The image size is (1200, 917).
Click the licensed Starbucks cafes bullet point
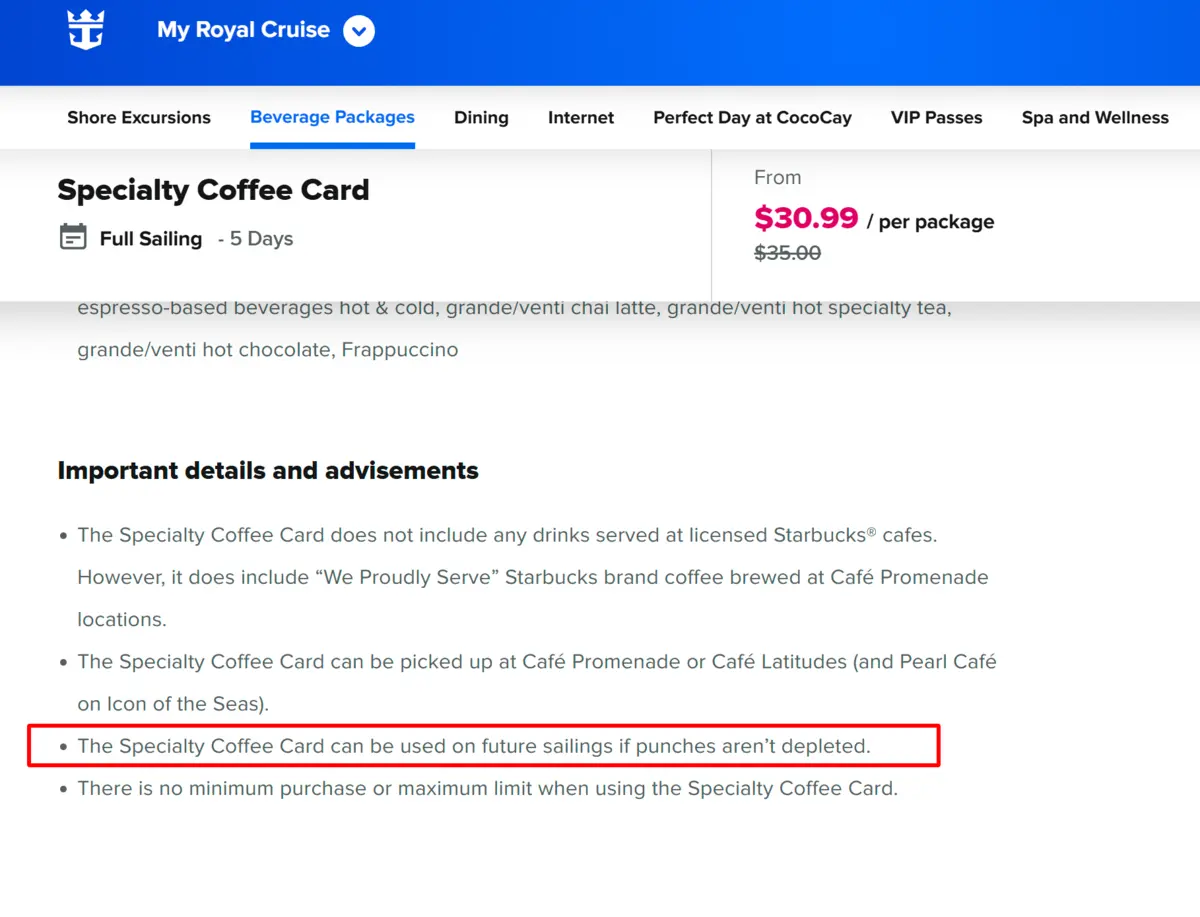507,535
